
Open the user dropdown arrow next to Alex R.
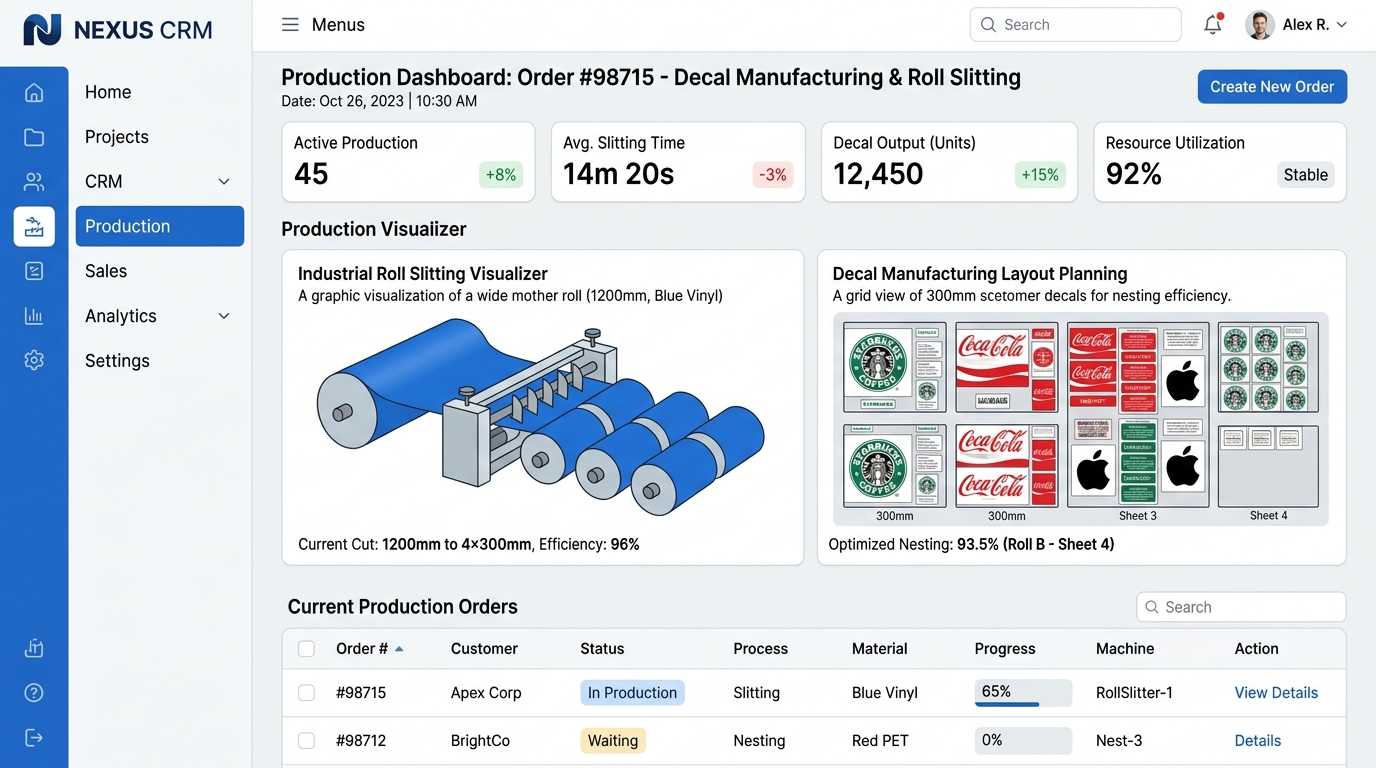tap(1342, 25)
